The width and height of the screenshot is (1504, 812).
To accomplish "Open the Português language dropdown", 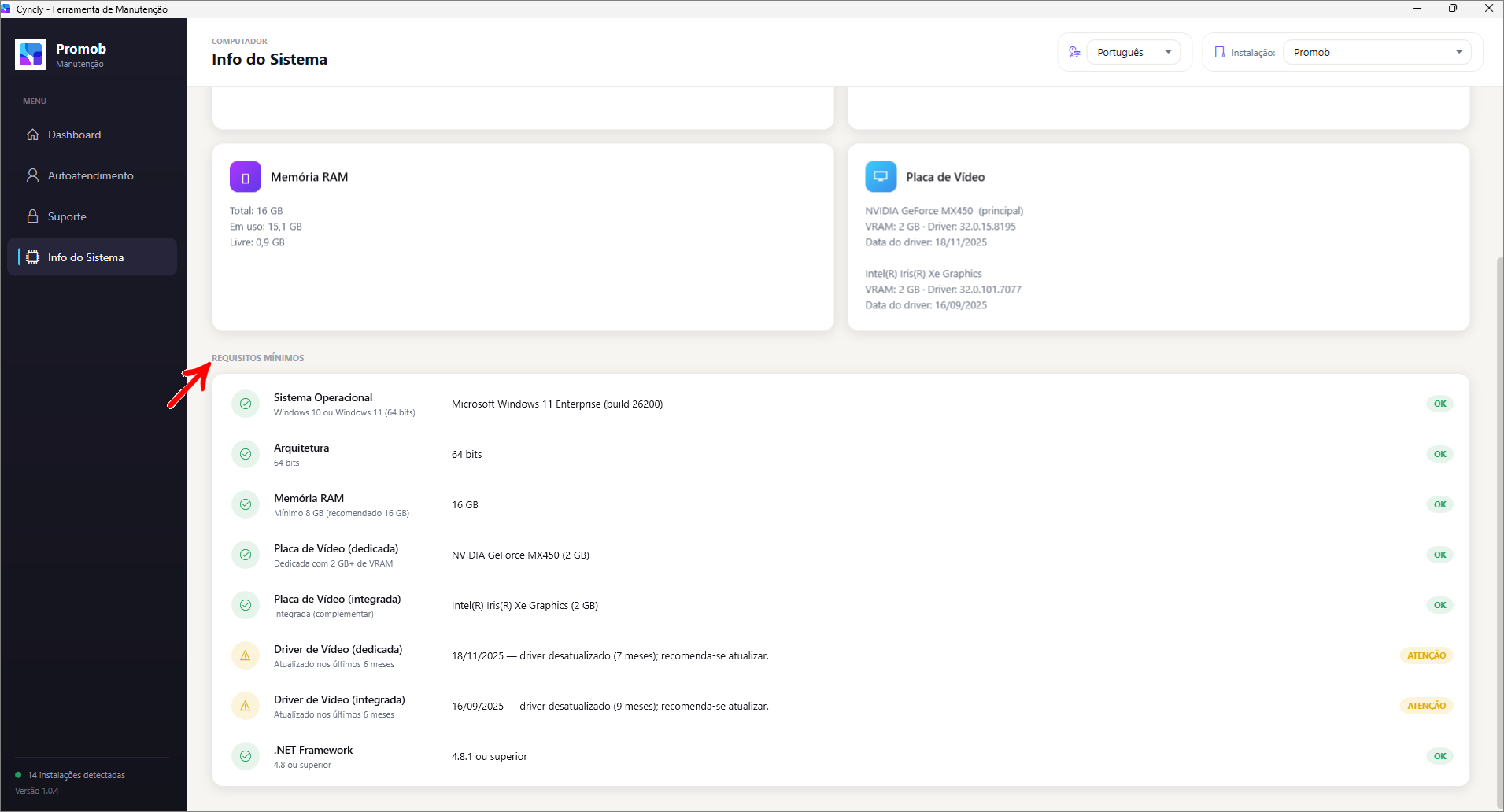I will click(1134, 52).
